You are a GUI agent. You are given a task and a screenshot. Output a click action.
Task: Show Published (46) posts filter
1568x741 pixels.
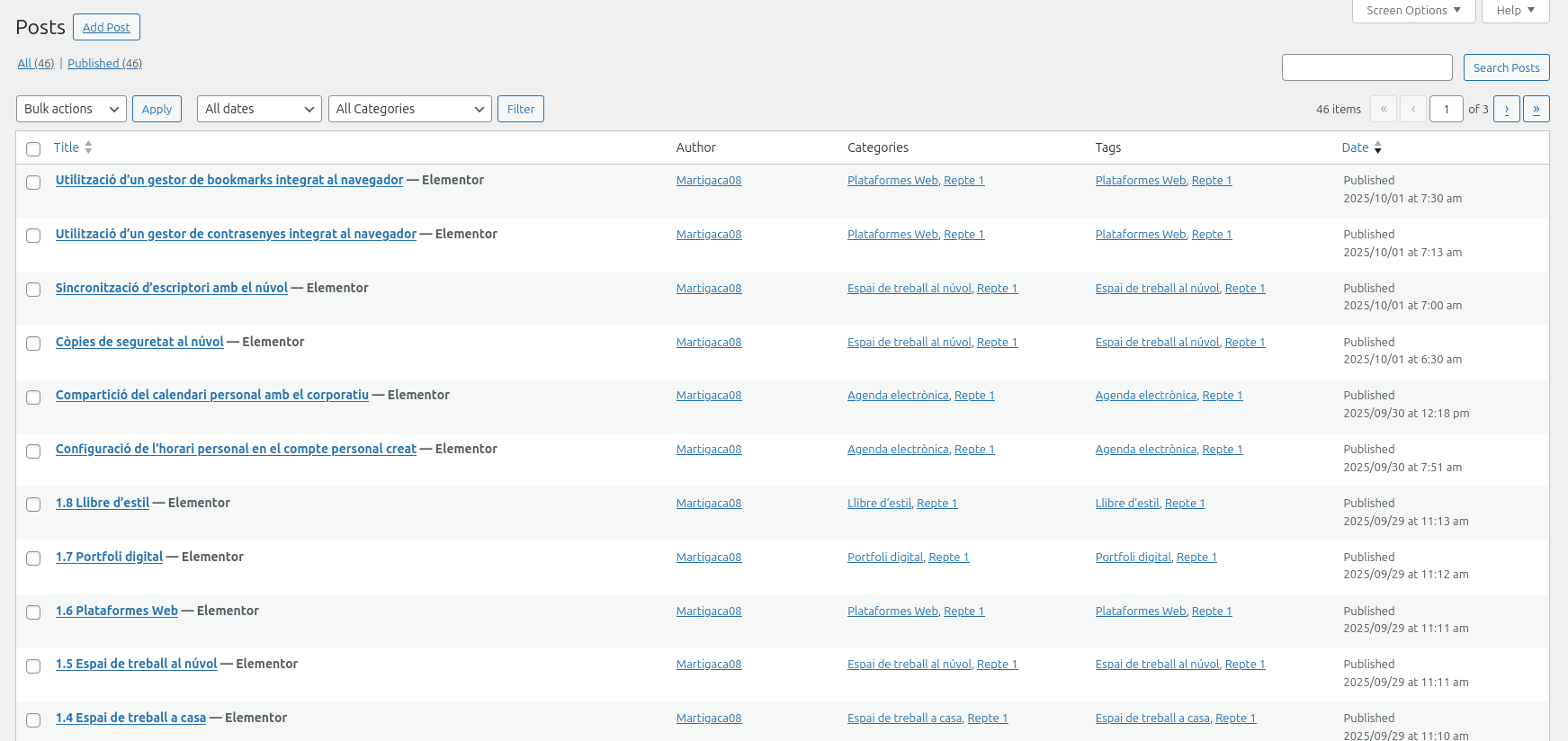pyautogui.click(x=104, y=64)
